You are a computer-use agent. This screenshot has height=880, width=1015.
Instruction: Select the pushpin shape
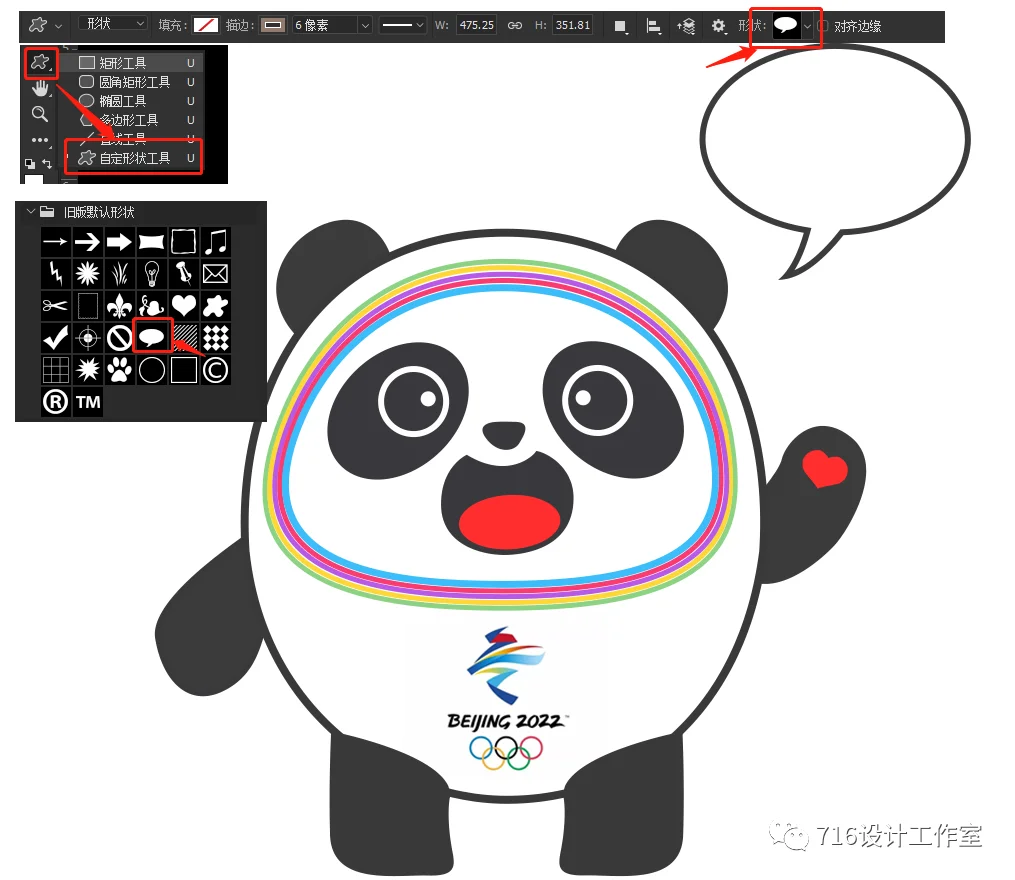[x=184, y=274]
